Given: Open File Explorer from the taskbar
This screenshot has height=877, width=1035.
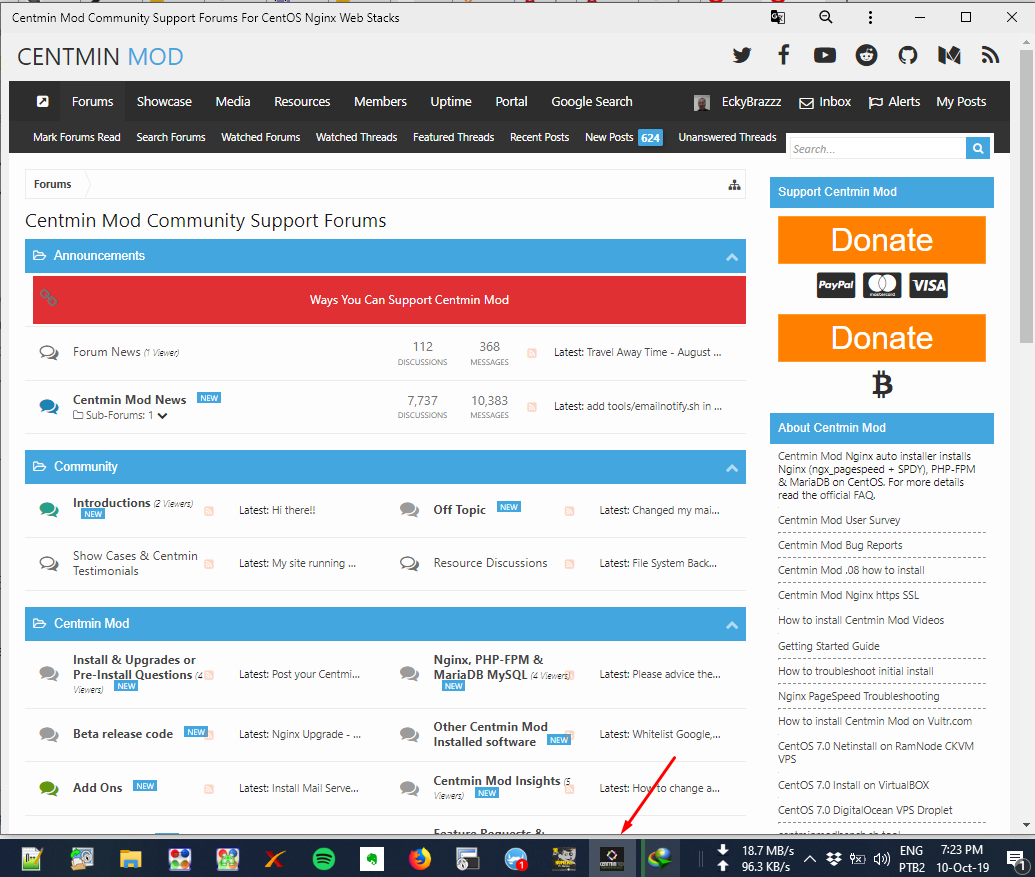Looking at the screenshot, I should point(131,859).
